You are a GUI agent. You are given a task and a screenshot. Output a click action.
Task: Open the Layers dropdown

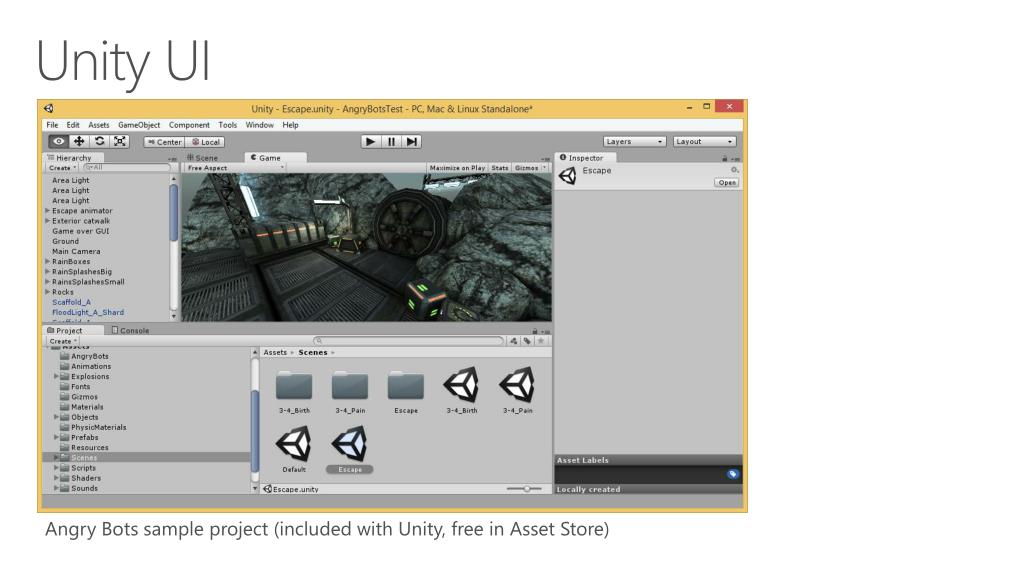[x=634, y=142]
